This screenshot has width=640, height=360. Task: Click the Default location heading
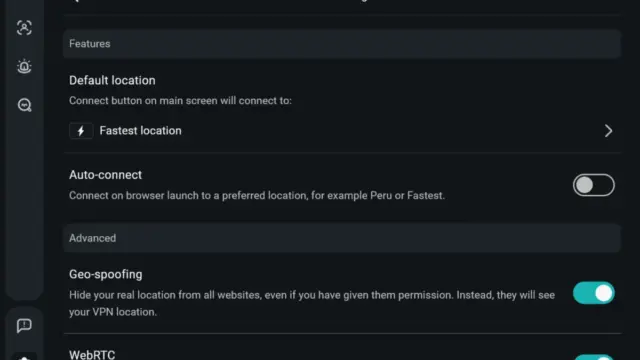point(112,80)
